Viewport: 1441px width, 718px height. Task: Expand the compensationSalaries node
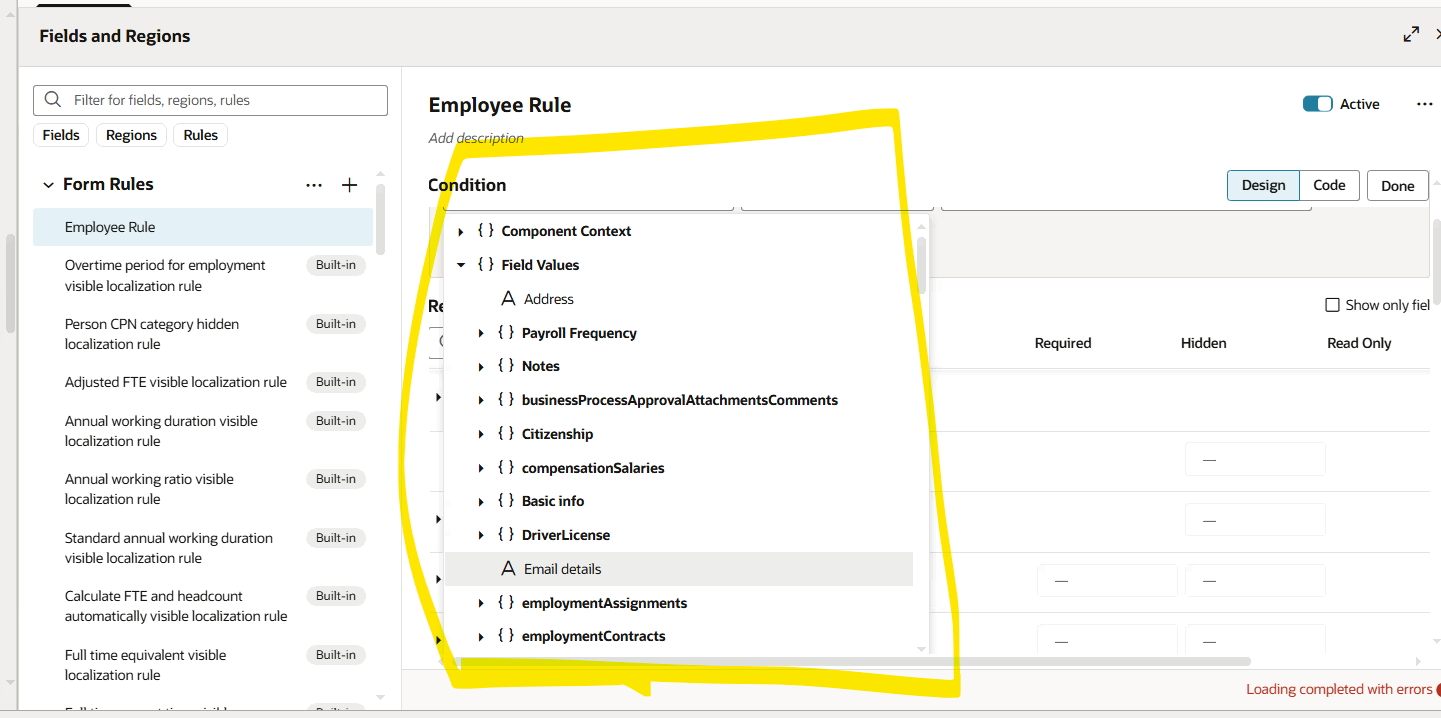481,468
